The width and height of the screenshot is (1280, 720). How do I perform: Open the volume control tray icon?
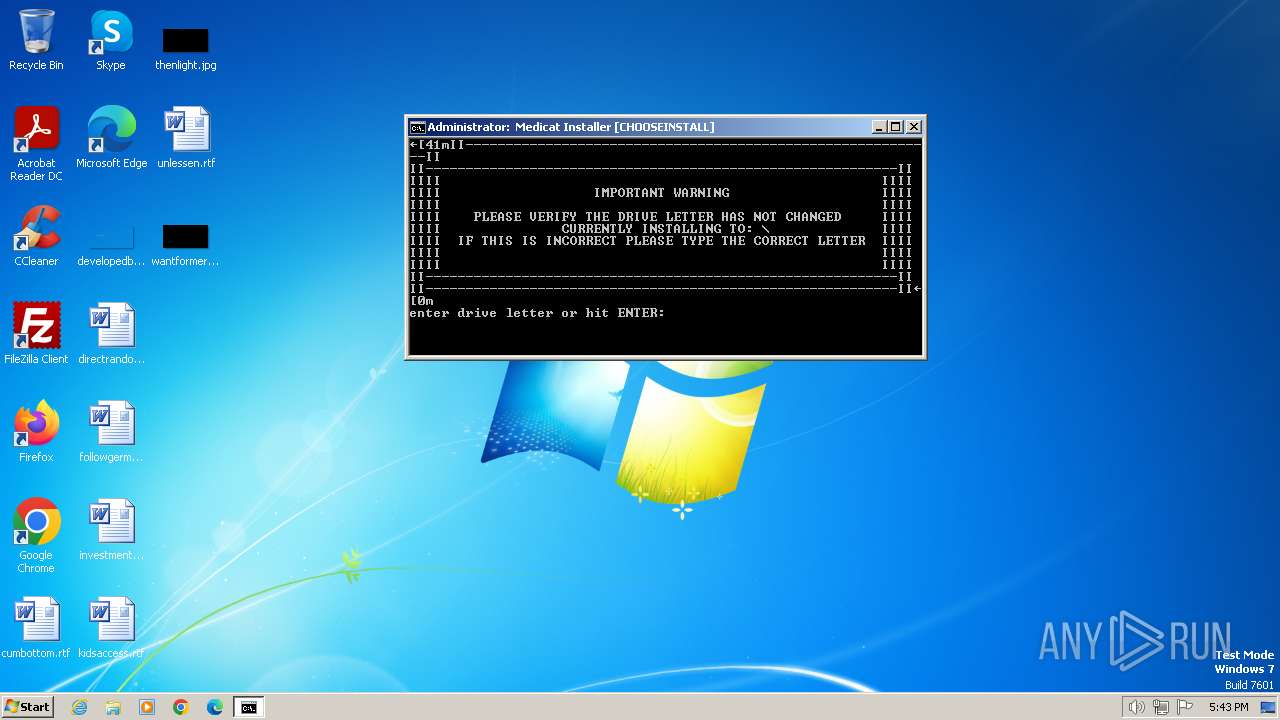(x=1136, y=707)
